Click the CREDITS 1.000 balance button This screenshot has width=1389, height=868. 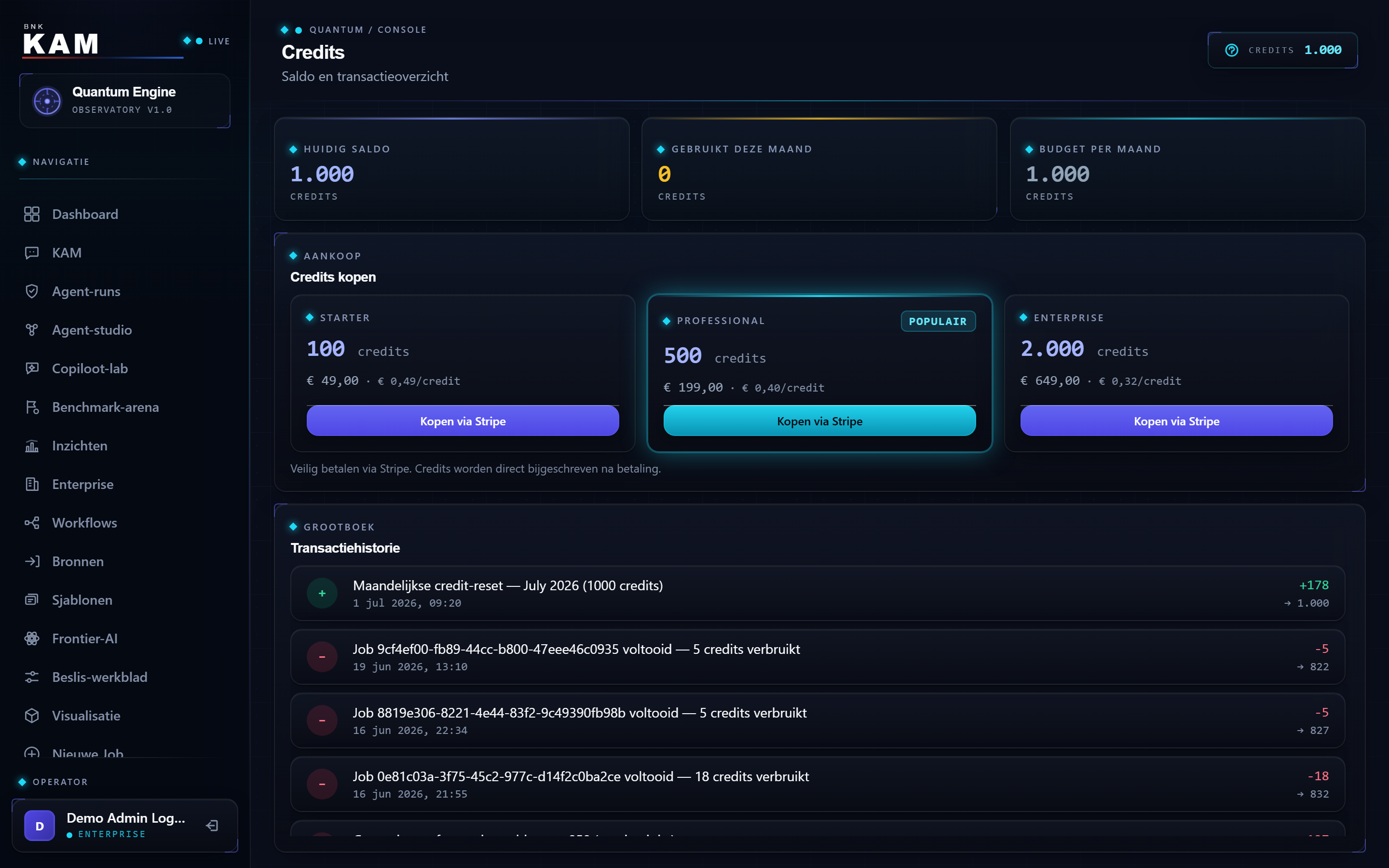[1283, 50]
